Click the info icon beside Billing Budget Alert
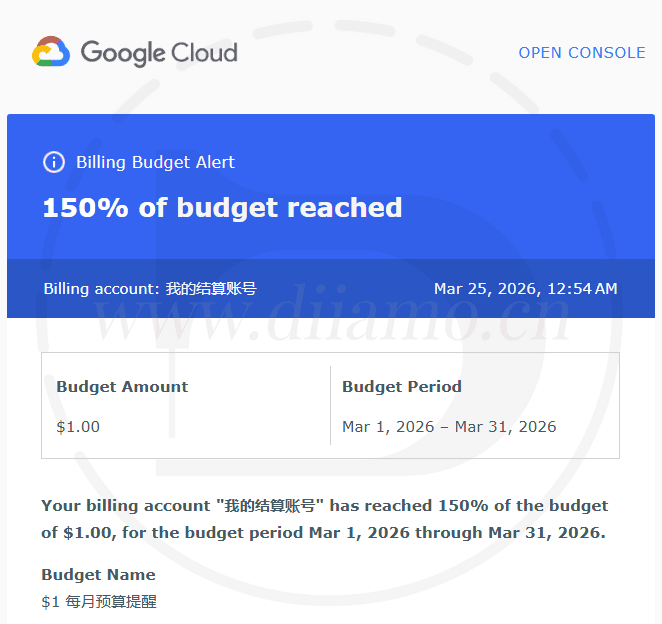This screenshot has width=662, height=624. pyautogui.click(x=53, y=162)
